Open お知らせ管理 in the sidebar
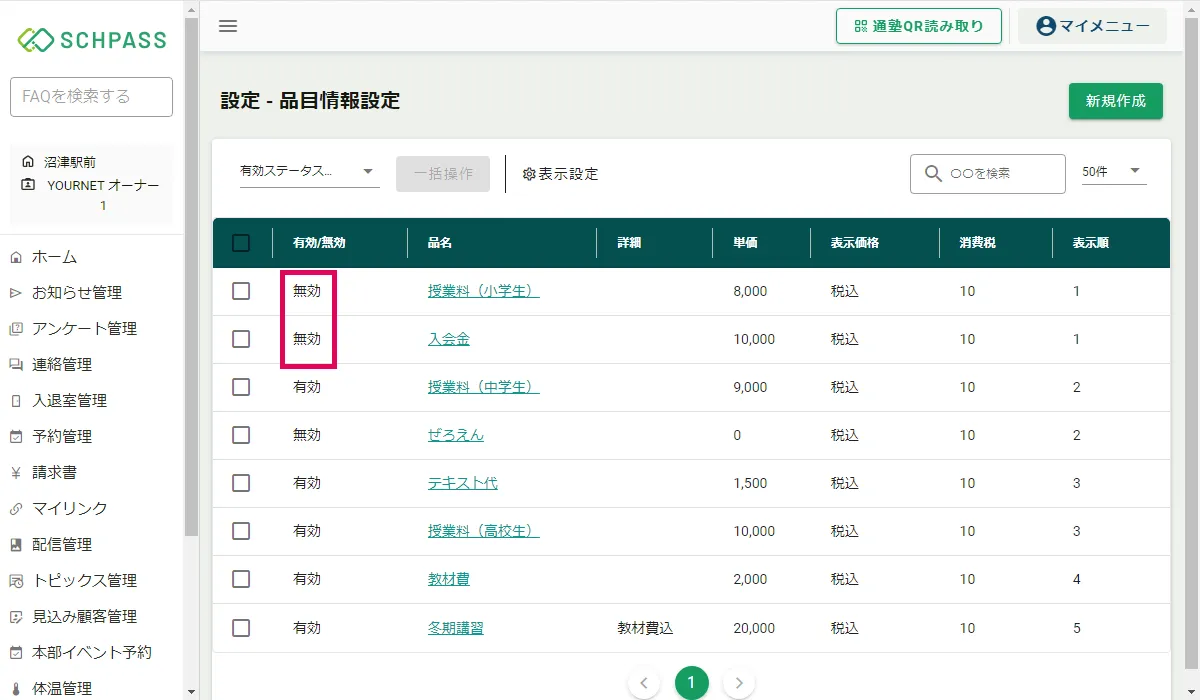 pyautogui.click(x=77, y=293)
